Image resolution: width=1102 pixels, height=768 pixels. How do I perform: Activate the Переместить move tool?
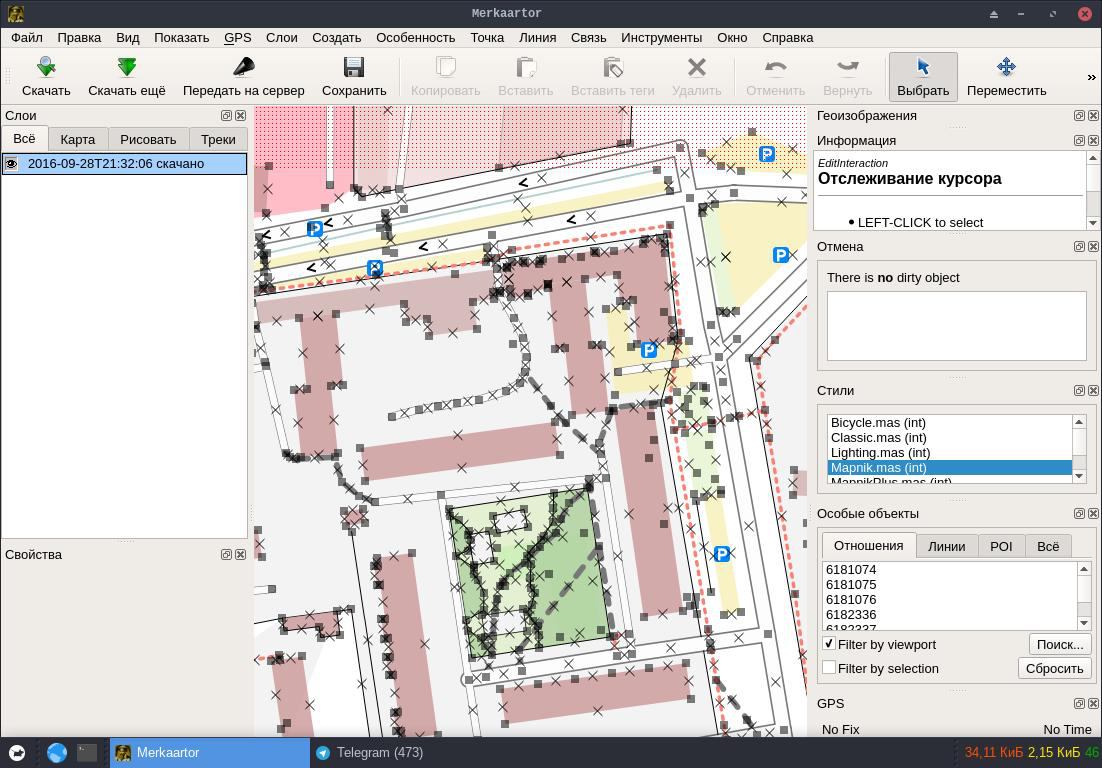coord(1006,76)
